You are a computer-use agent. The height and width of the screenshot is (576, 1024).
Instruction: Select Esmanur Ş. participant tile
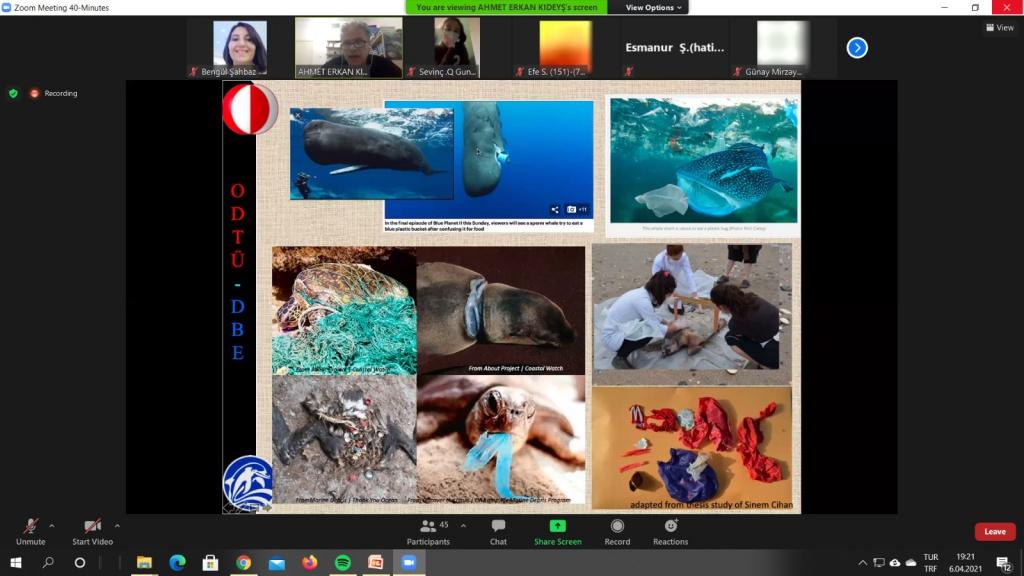[x=674, y=48]
